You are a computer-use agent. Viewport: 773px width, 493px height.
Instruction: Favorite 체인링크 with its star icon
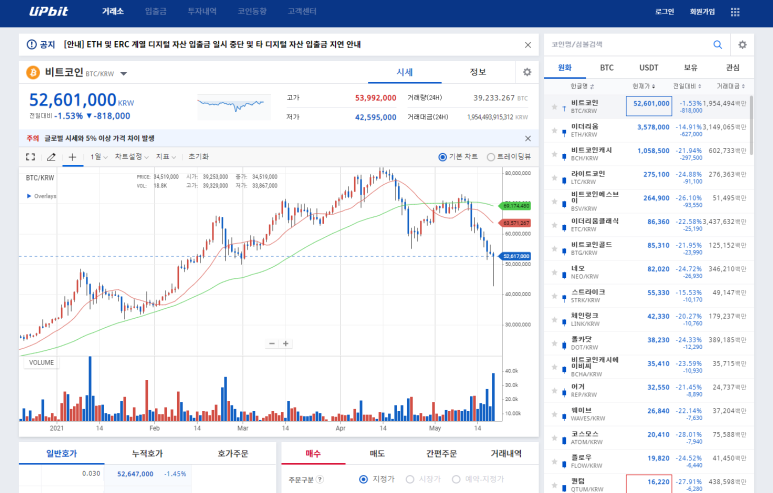(555, 320)
